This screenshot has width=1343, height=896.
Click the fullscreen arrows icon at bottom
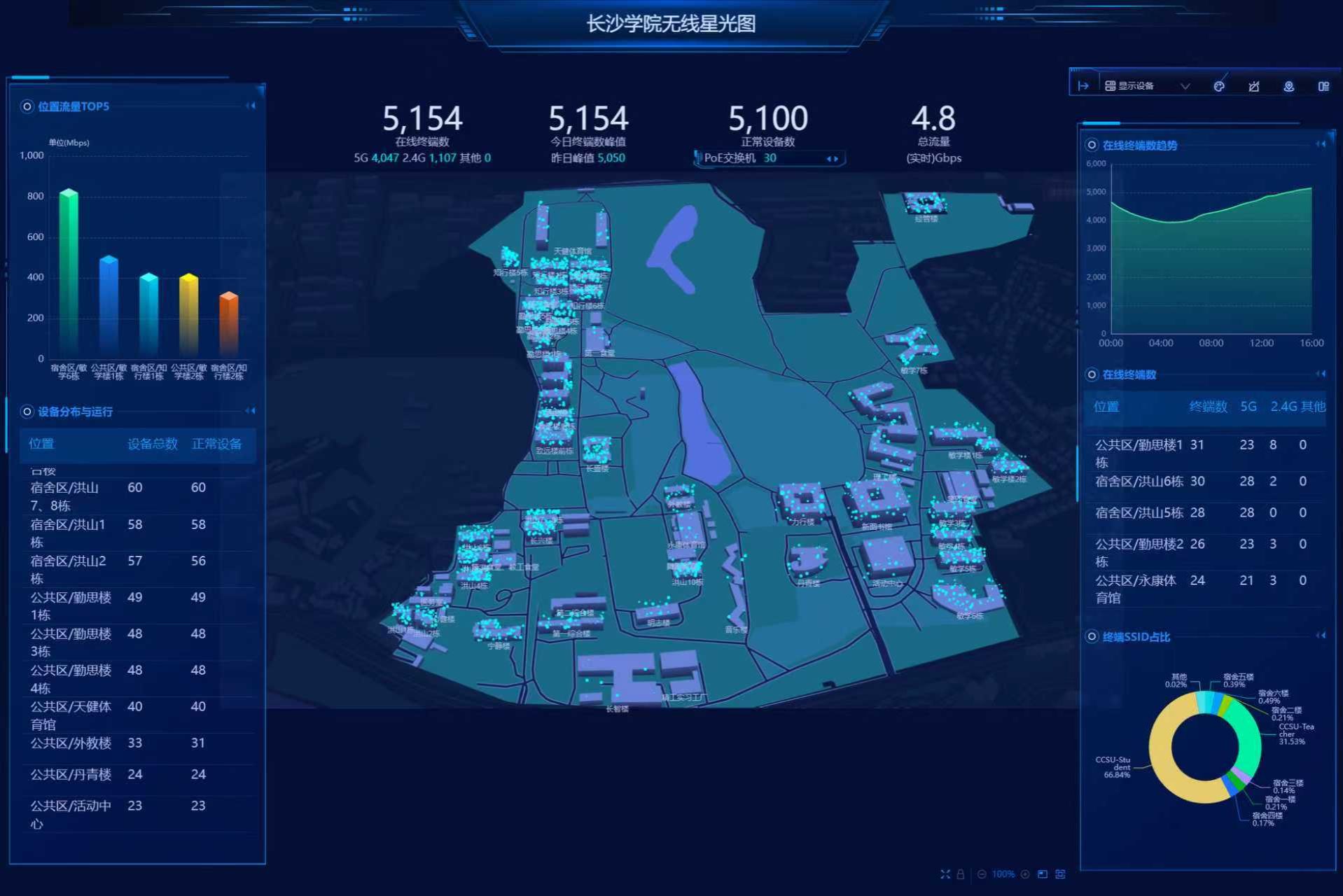click(945, 874)
